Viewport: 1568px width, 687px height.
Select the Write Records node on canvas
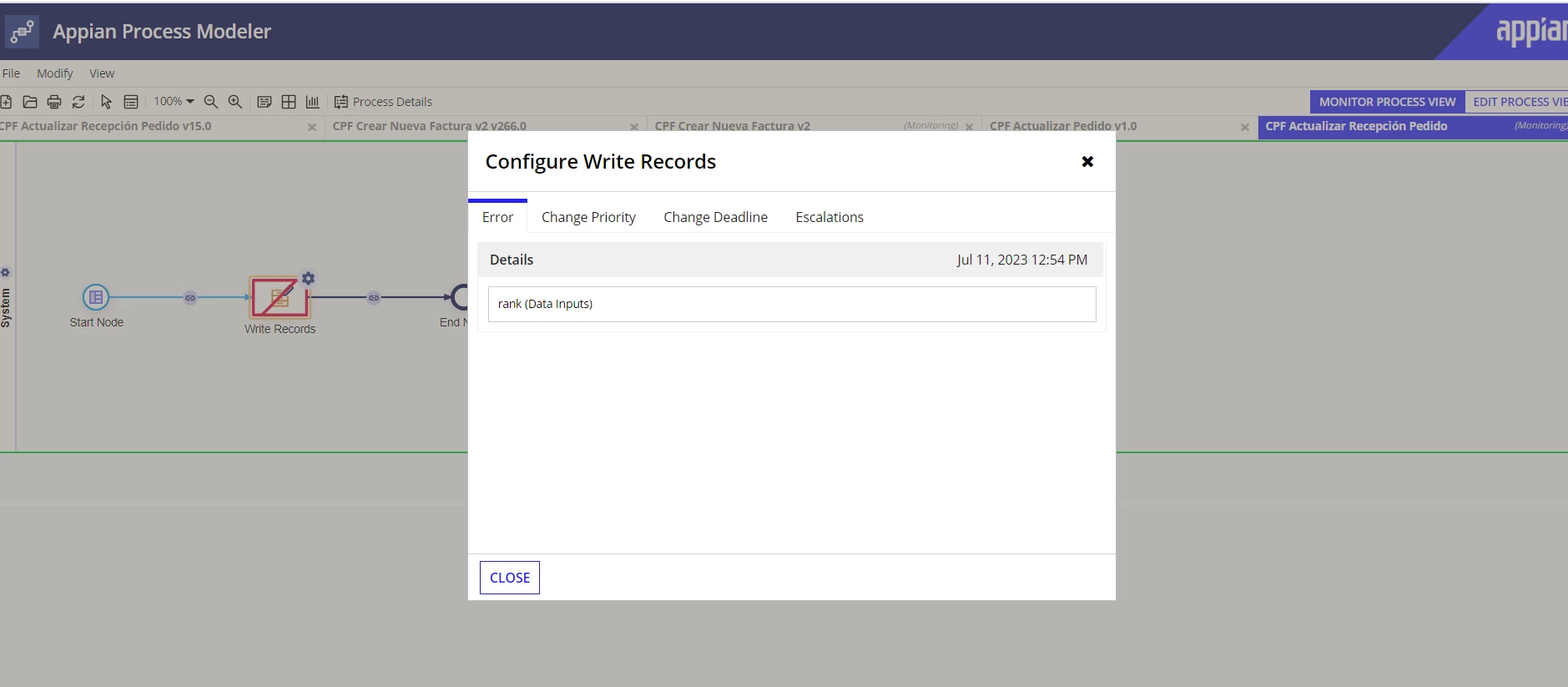coord(280,298)
